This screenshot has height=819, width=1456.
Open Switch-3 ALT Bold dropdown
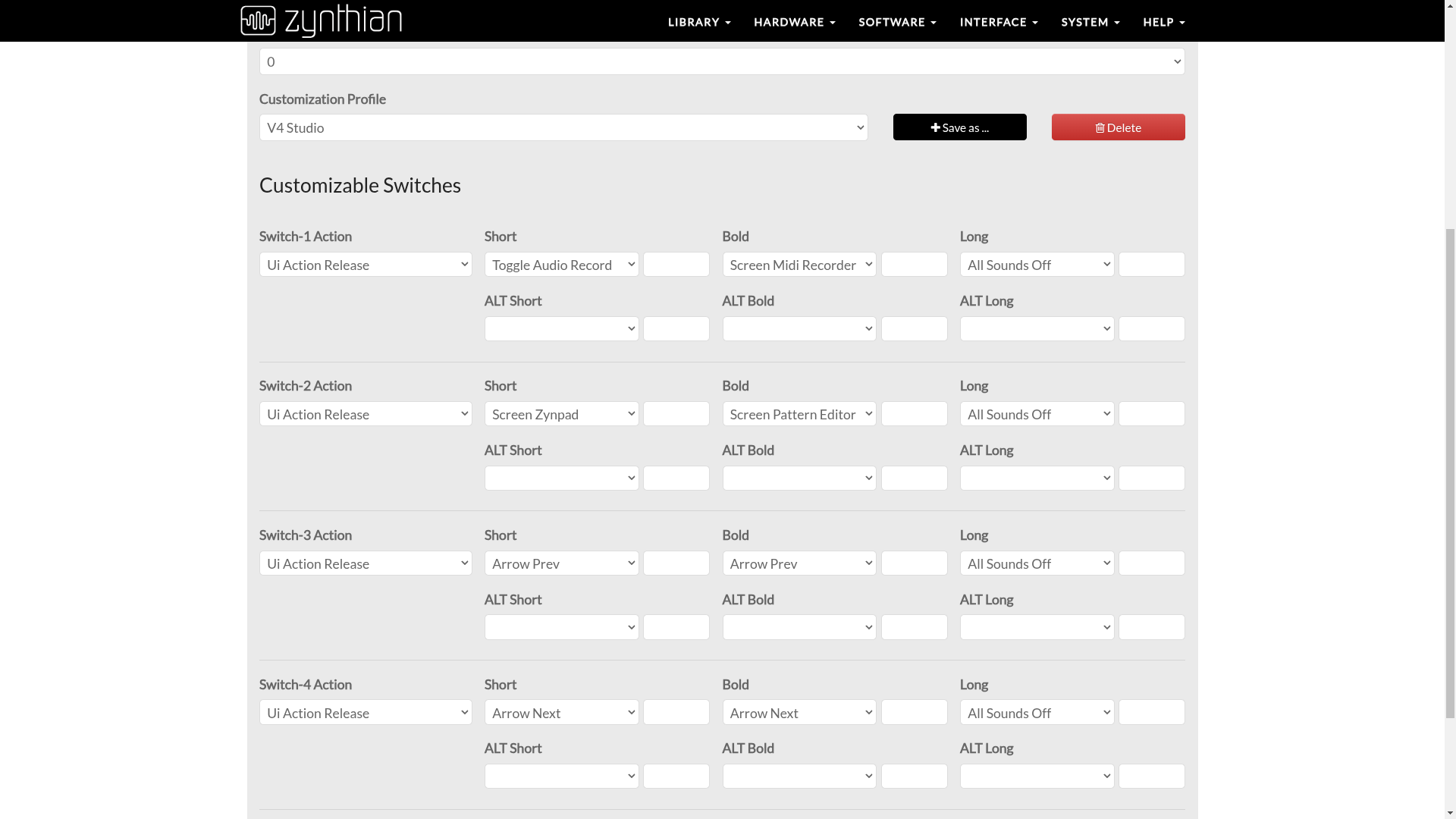click(799, 627)
